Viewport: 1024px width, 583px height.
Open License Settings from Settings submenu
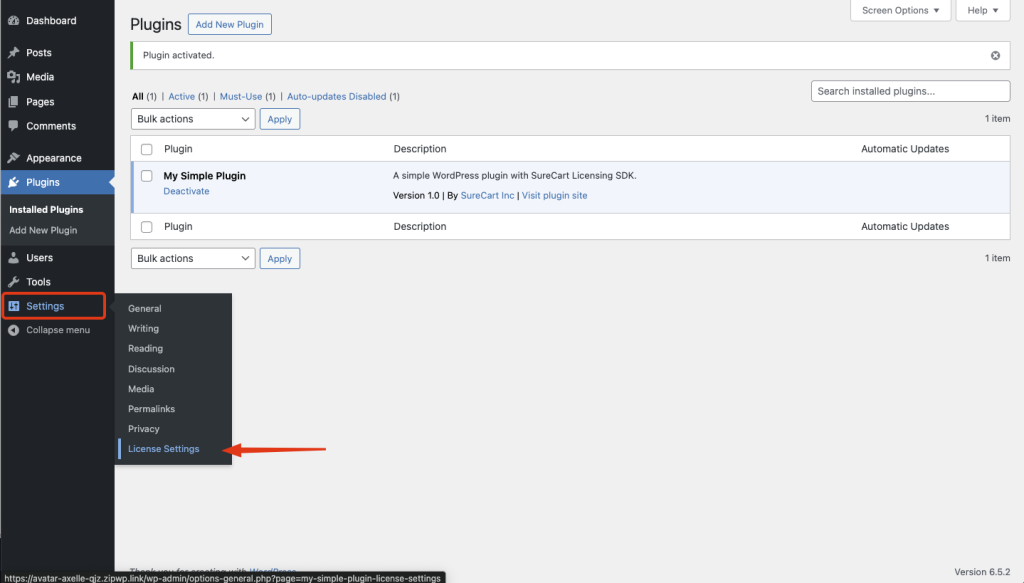coord(163,449)
